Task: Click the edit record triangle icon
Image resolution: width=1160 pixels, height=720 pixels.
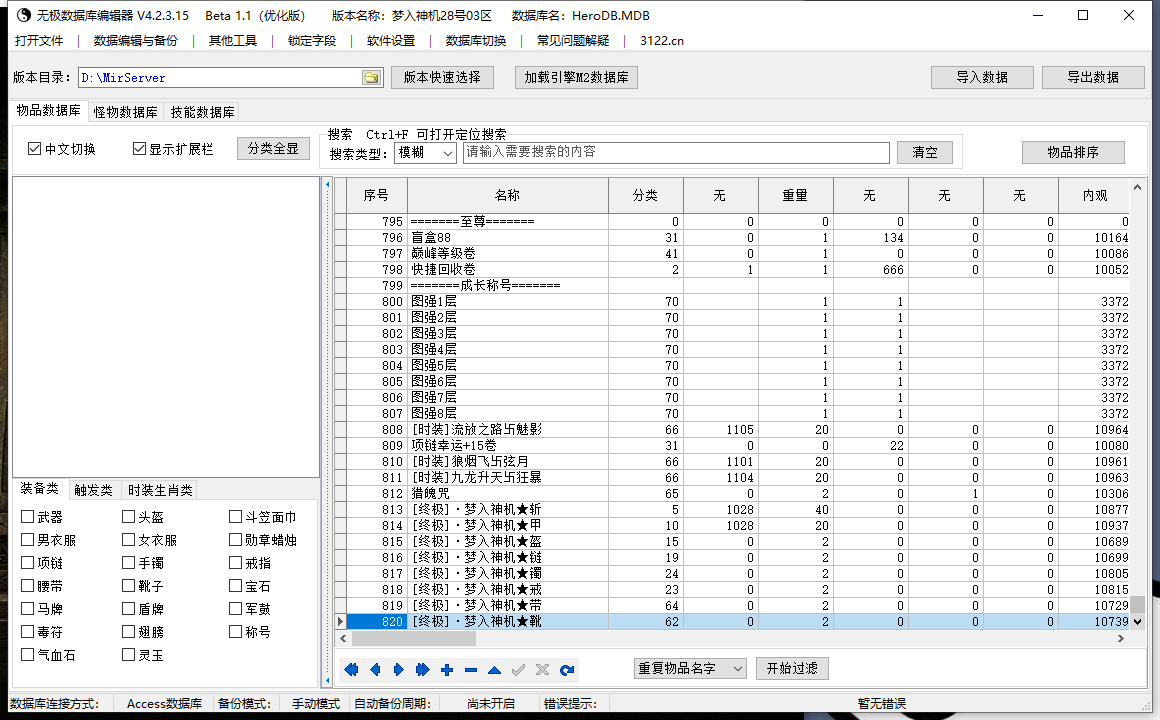Action: click(494, 670)
